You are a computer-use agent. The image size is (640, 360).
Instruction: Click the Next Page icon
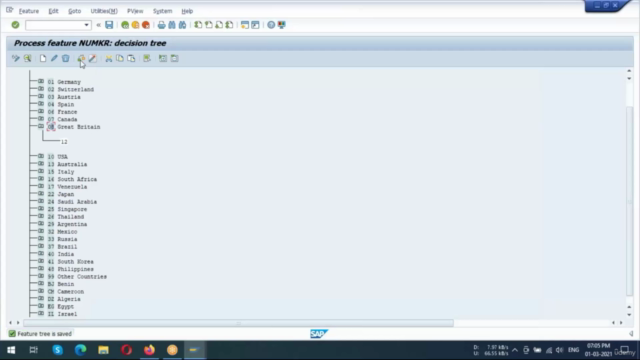pos(219,25)
